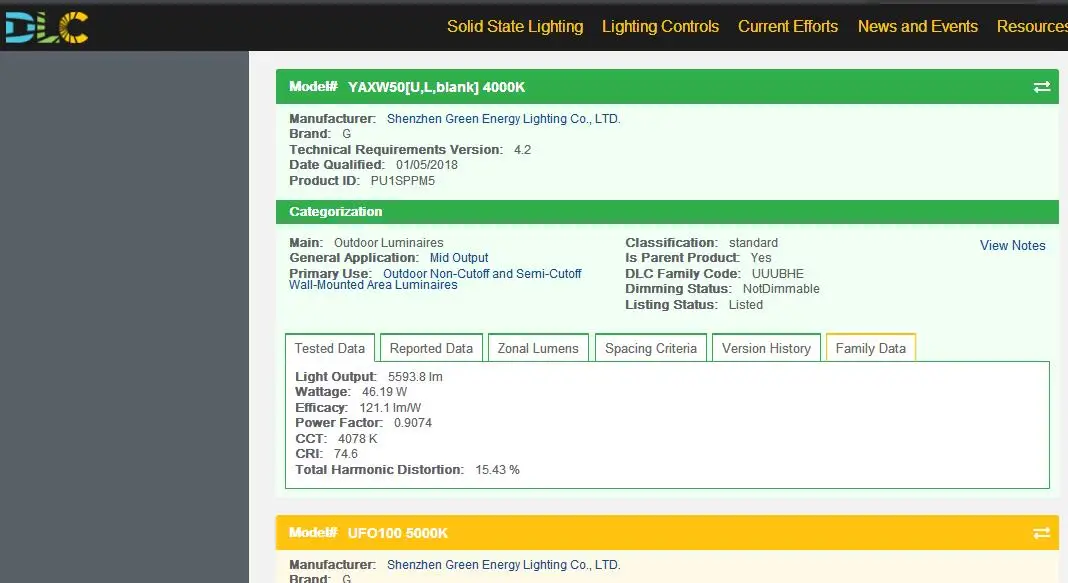Click model name UFO100 5000K
1068x583 pixels.
click(x=398, y=533)
